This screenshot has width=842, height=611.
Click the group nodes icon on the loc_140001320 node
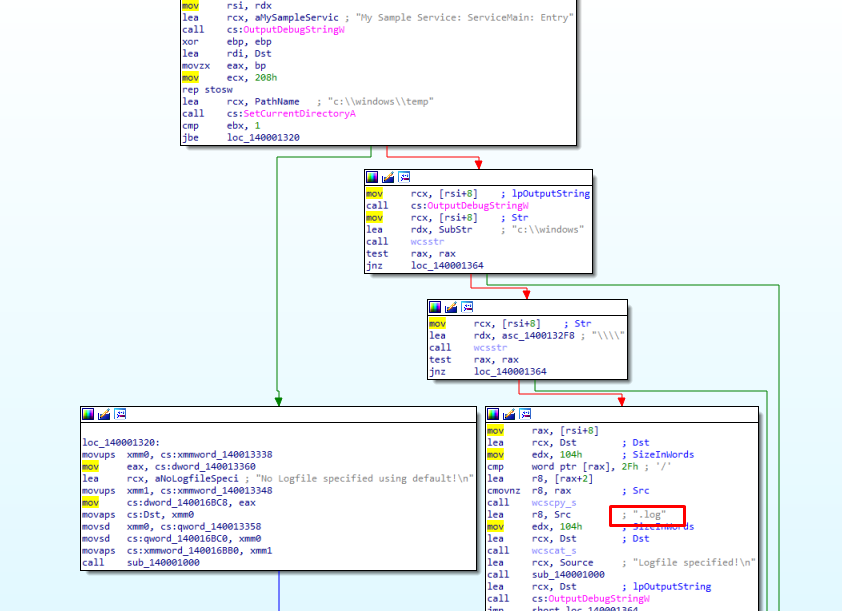pos(119,413)
